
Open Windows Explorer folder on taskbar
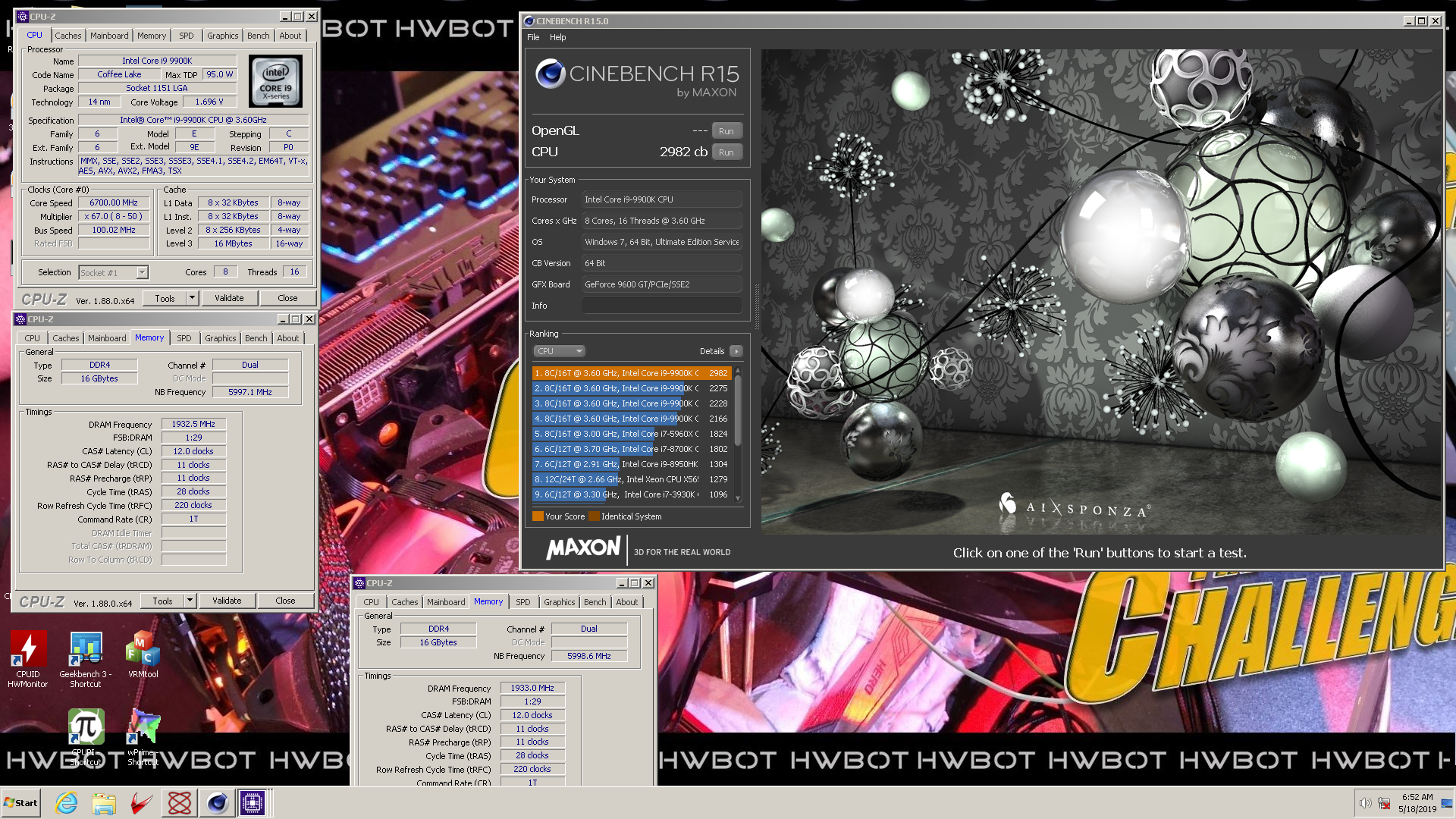tap(104, 803)
